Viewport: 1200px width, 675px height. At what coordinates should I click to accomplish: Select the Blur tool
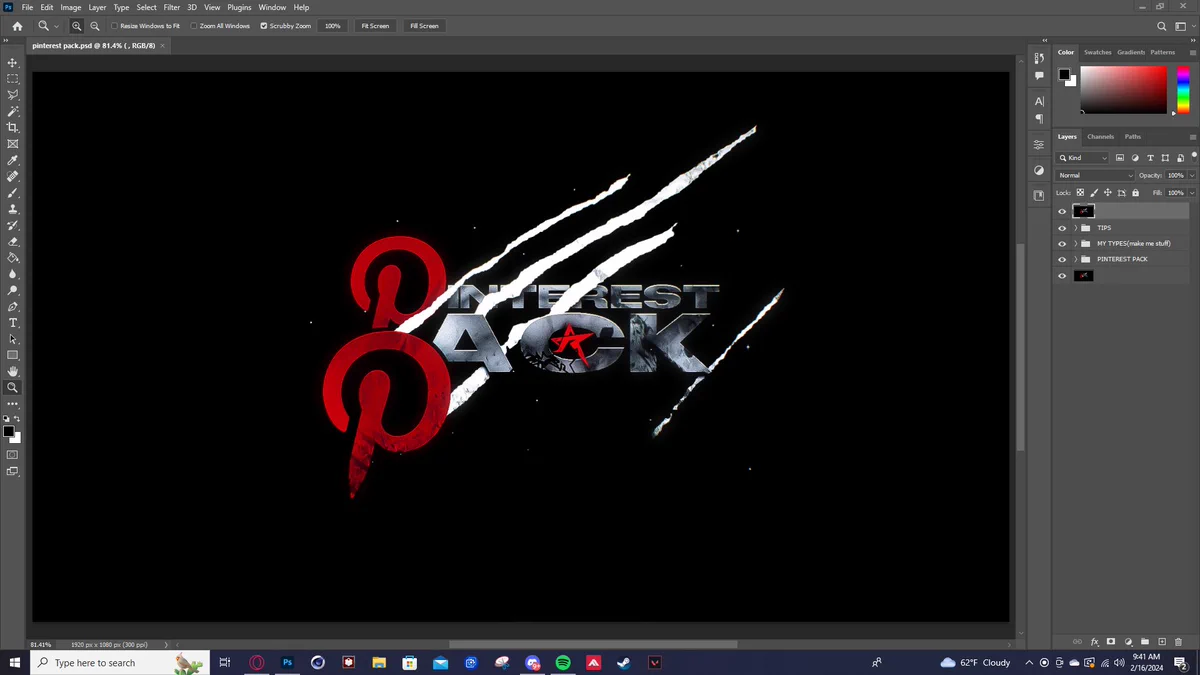(x=13, y=274)
